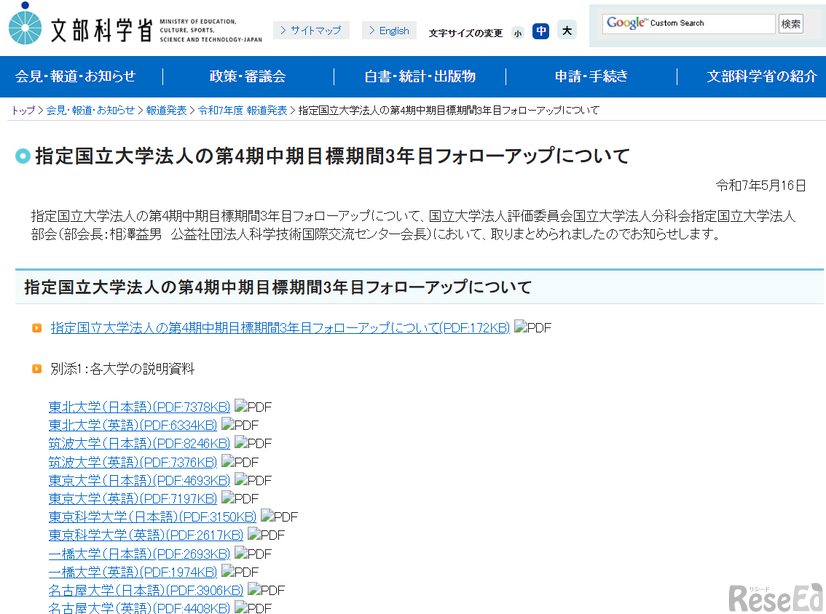This screenshot has width=826, height=614.
Task: Click PDF icon next to 一橋大学(日本語)
Action: pos(253,553)
